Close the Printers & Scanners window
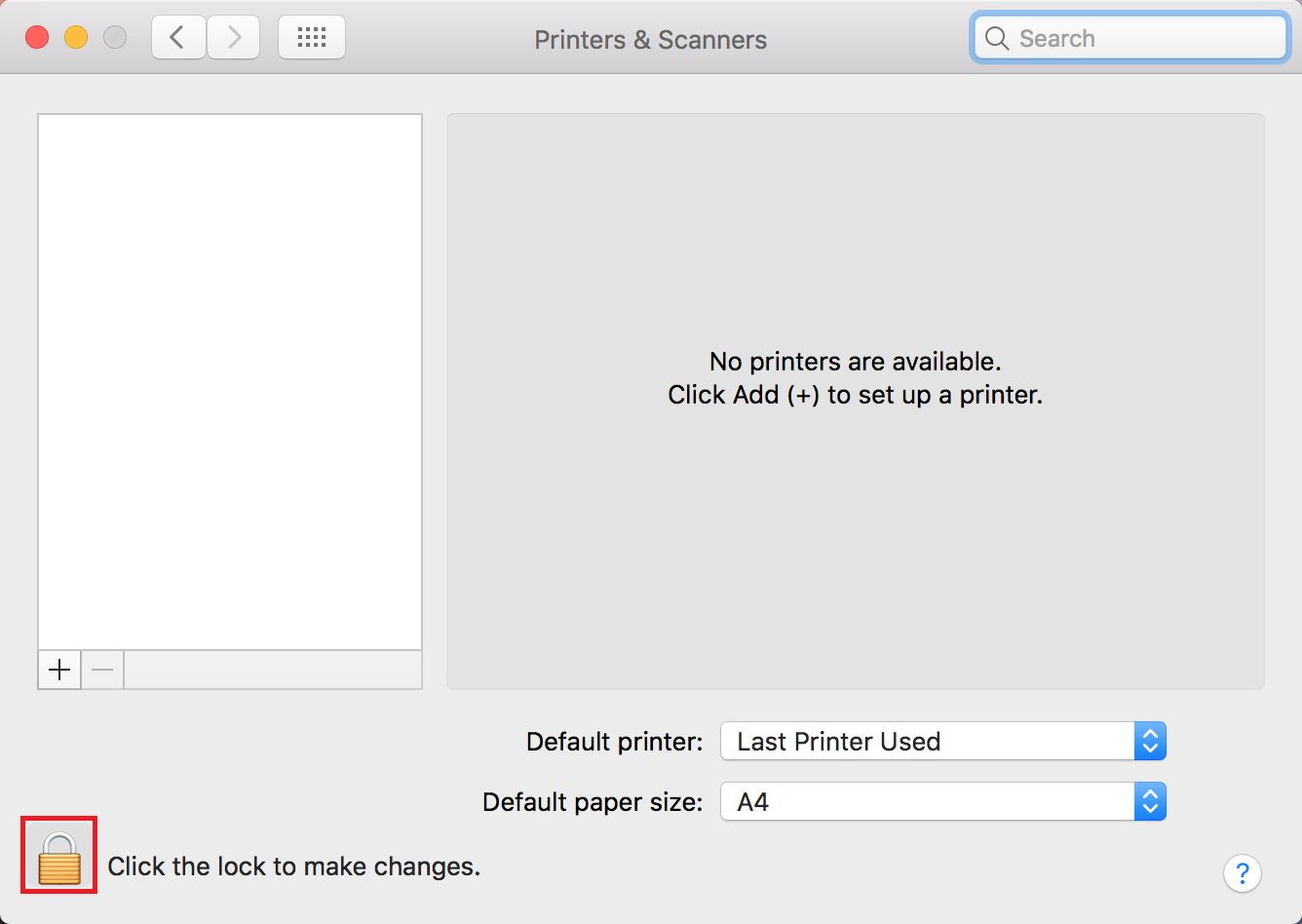This screenshot has width=1302, height=924. coord(37,38)
